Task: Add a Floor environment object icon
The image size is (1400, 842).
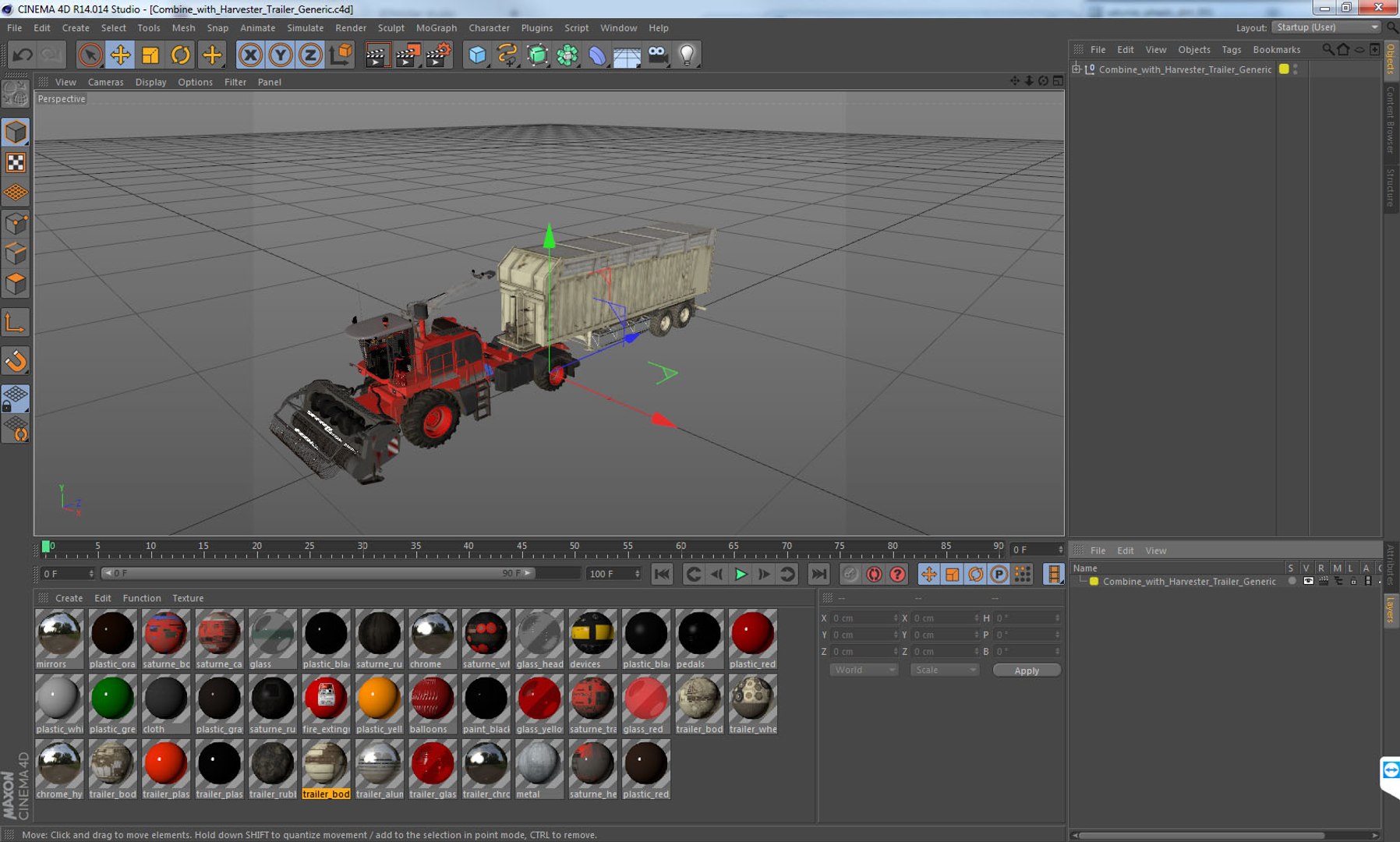Action: click(627, 55)
